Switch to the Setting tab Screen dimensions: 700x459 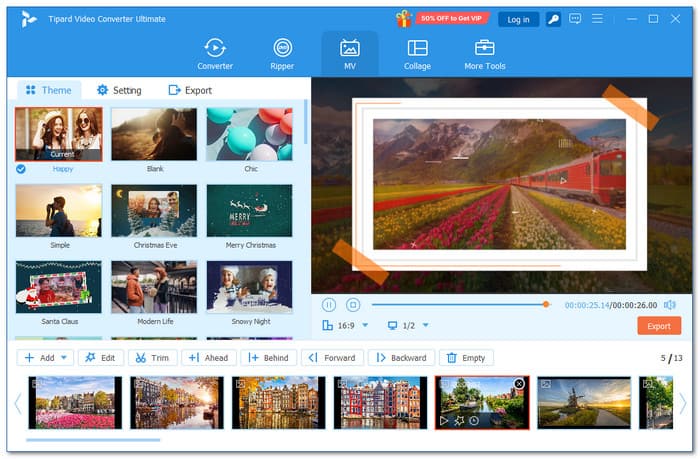119,90
